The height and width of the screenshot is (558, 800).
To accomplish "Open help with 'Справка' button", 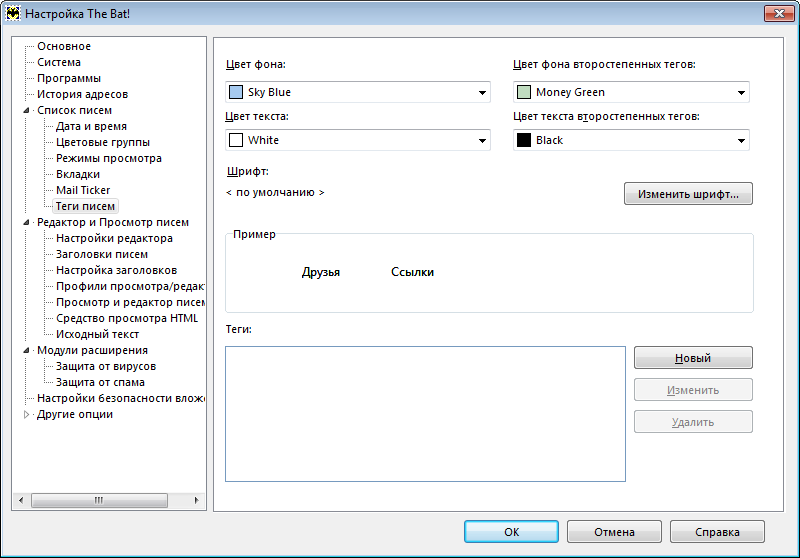I will pyautogui.click(x=717, y=532).
